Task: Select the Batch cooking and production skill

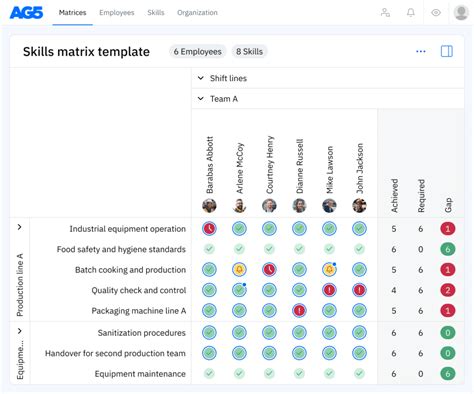Action: click(x=130, y=270)
